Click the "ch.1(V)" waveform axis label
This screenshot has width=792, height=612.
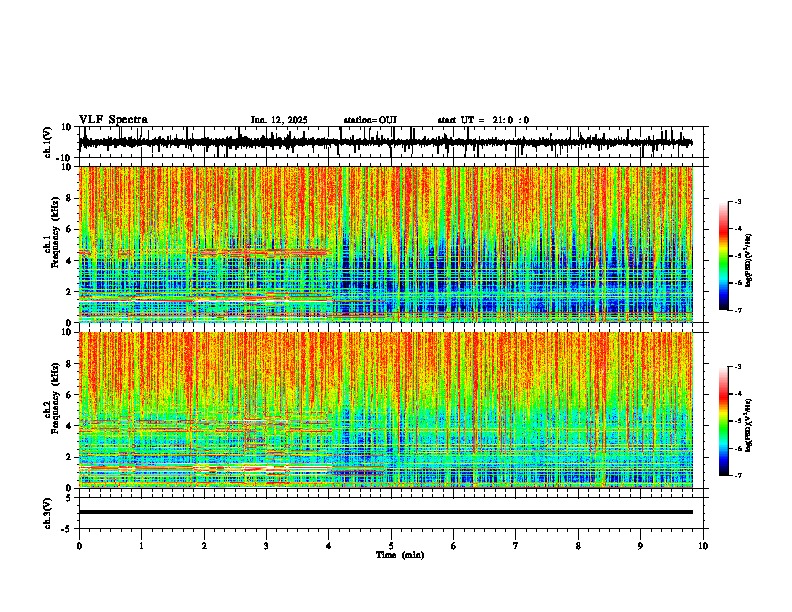point(48,142)
